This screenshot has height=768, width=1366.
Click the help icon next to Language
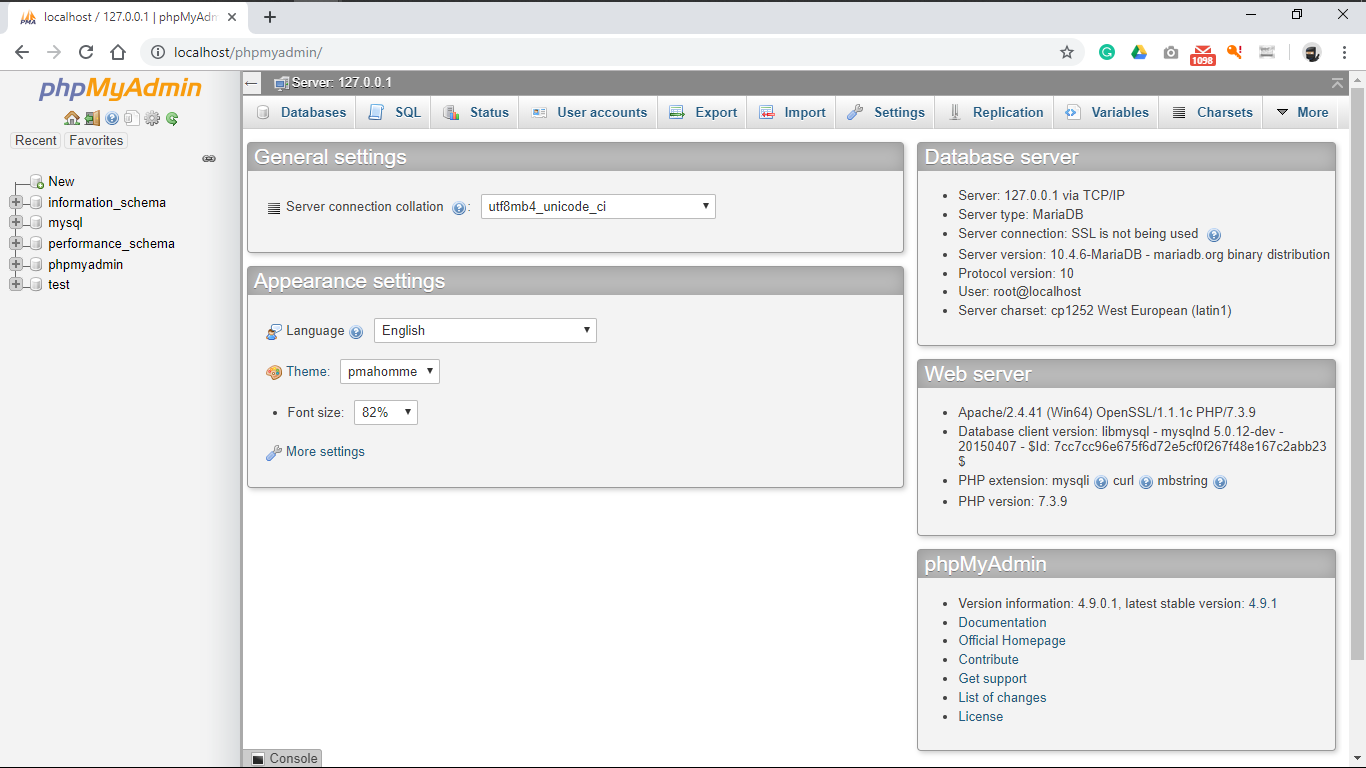(356, 332)
